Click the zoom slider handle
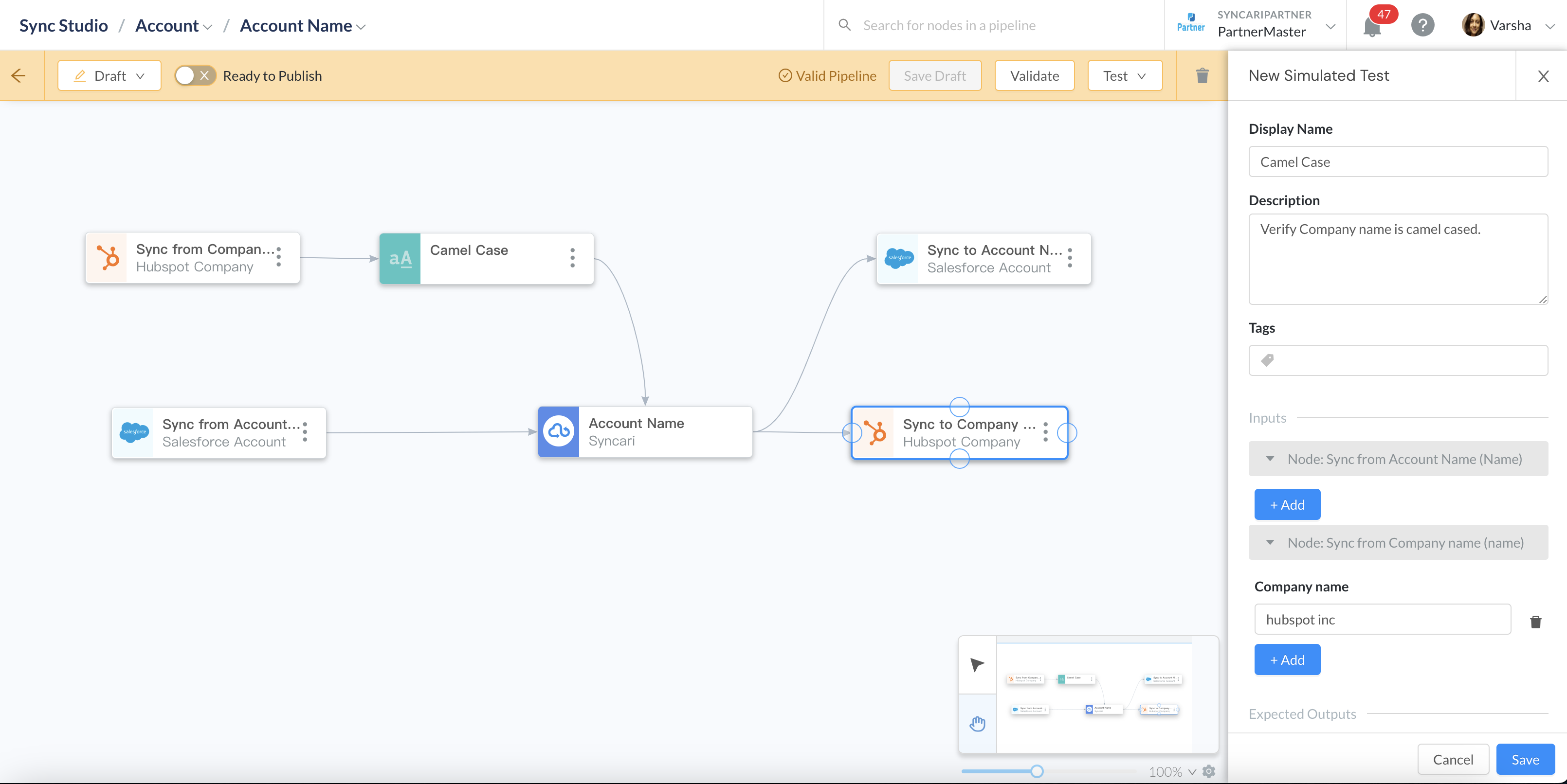The width and height of the screenshot is (1567, 784). (x=1037, y=771)
